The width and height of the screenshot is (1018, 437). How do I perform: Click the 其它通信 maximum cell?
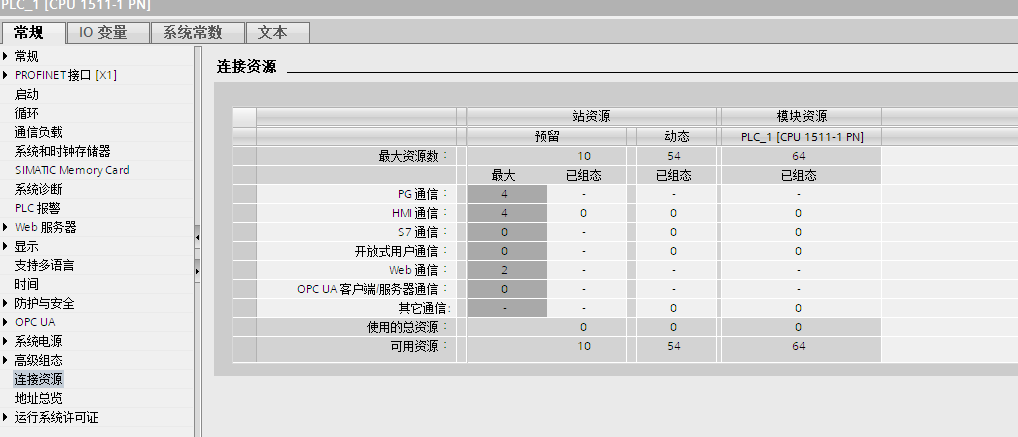click(x=506, y=308)
